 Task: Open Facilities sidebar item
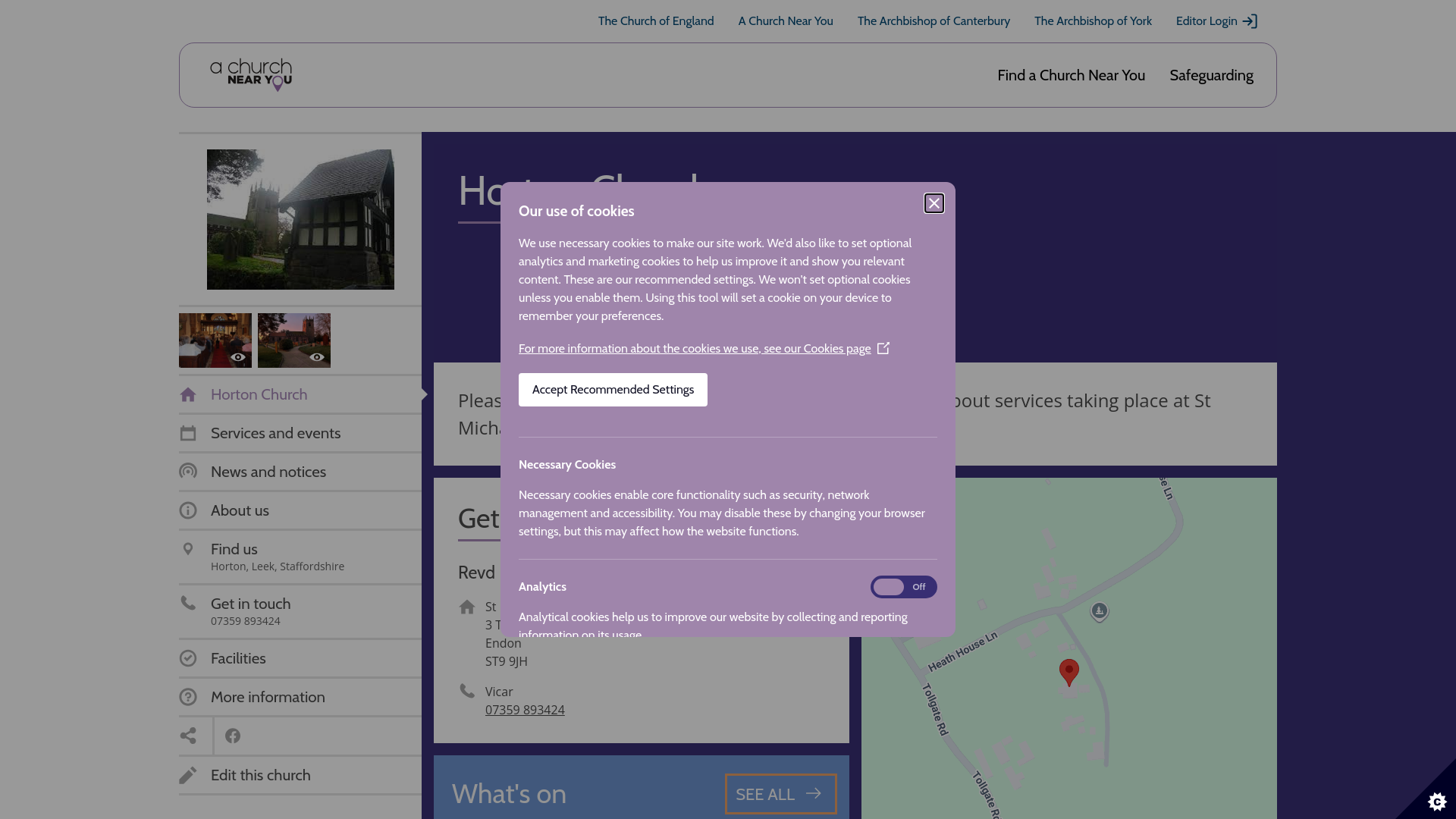coord(300,658)
